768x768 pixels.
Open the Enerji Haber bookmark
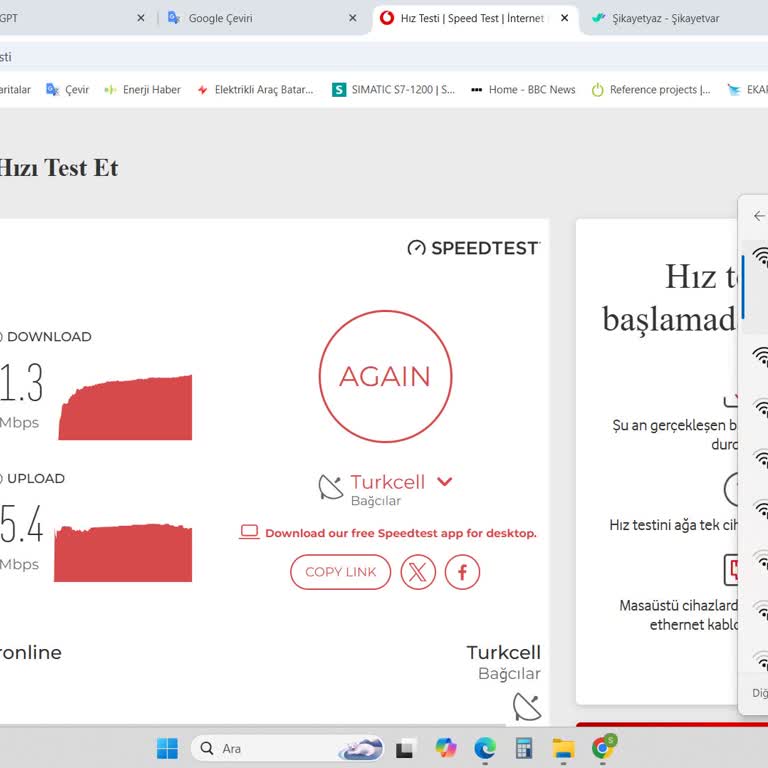pos(143,90)
